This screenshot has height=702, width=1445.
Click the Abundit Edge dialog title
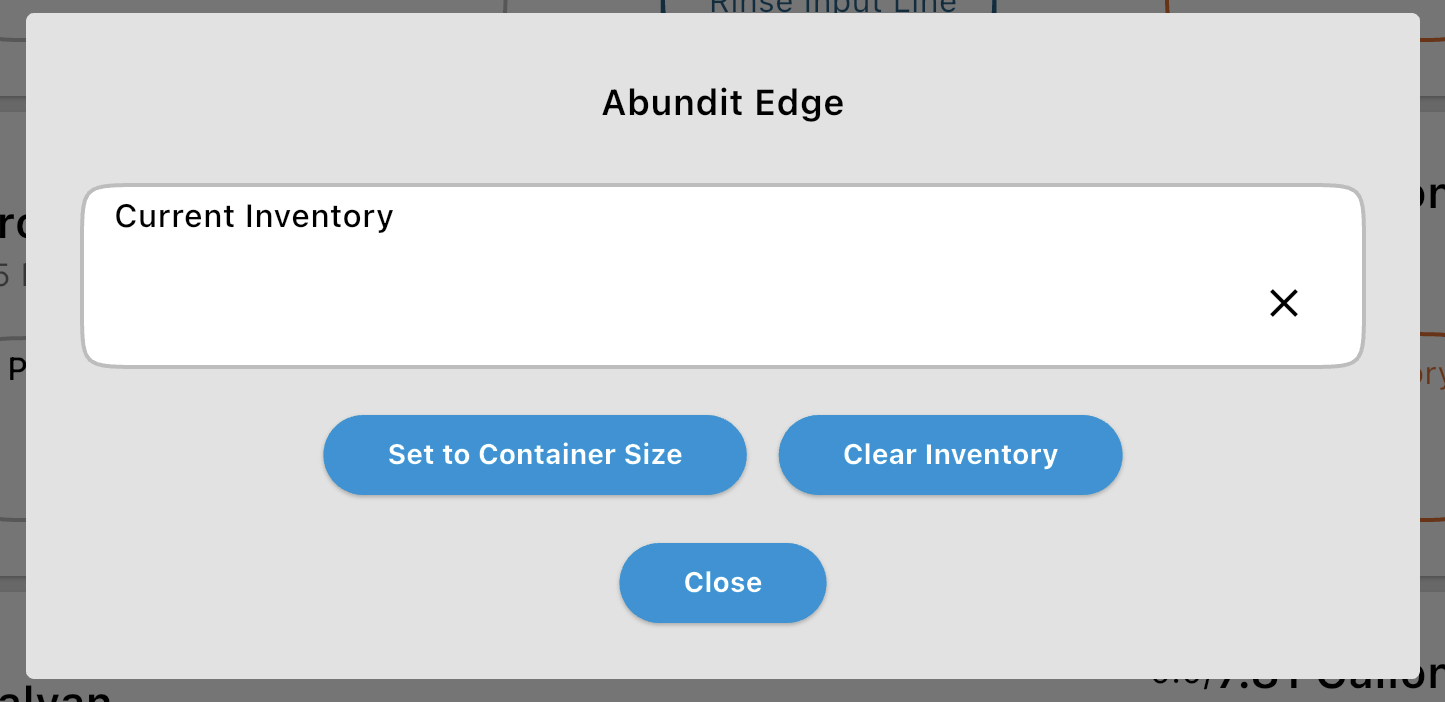pyautogui.click(x=723, y=102)
